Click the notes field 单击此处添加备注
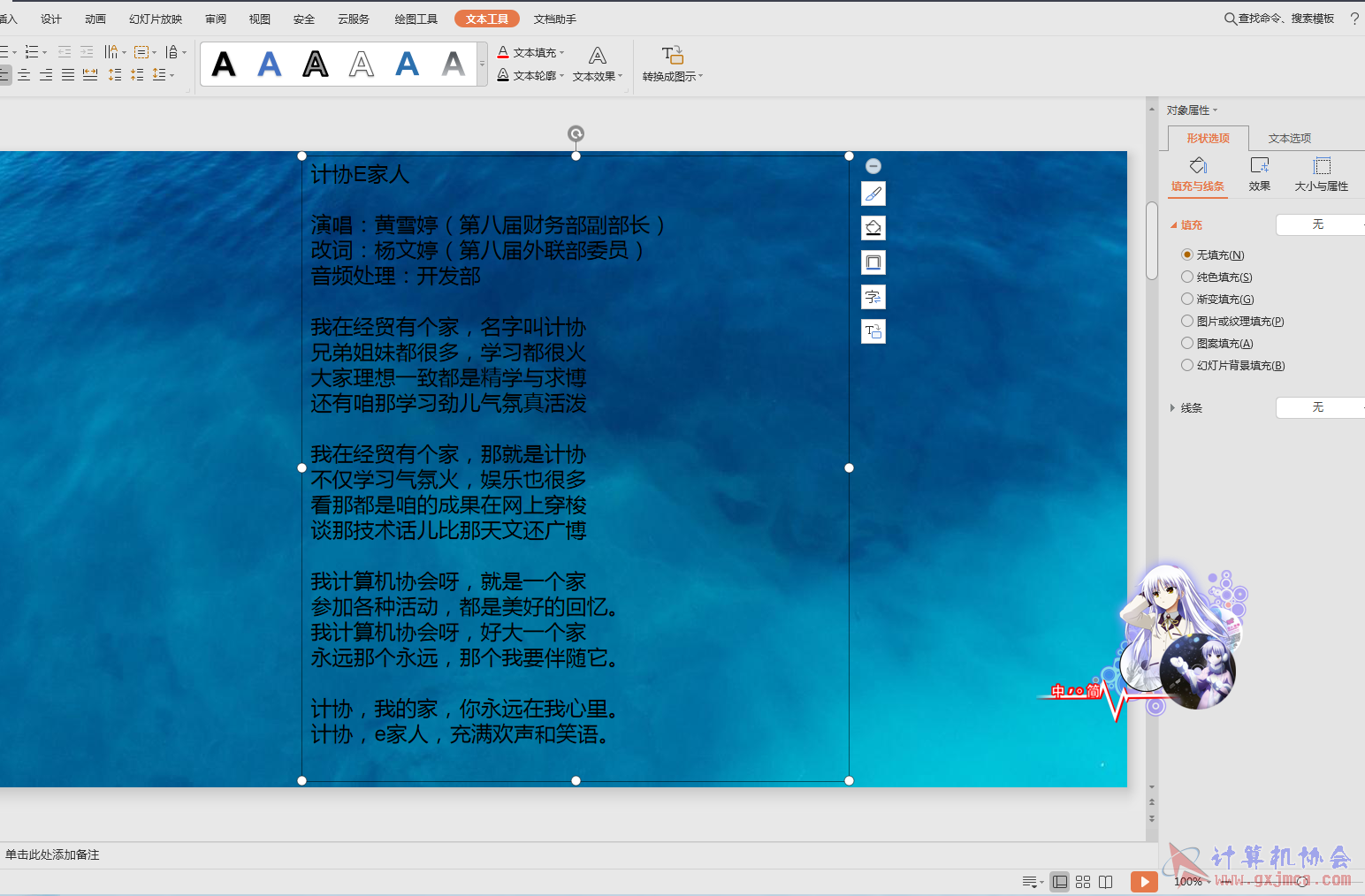The image size is (1365, 896). click(x=52, y=854)
